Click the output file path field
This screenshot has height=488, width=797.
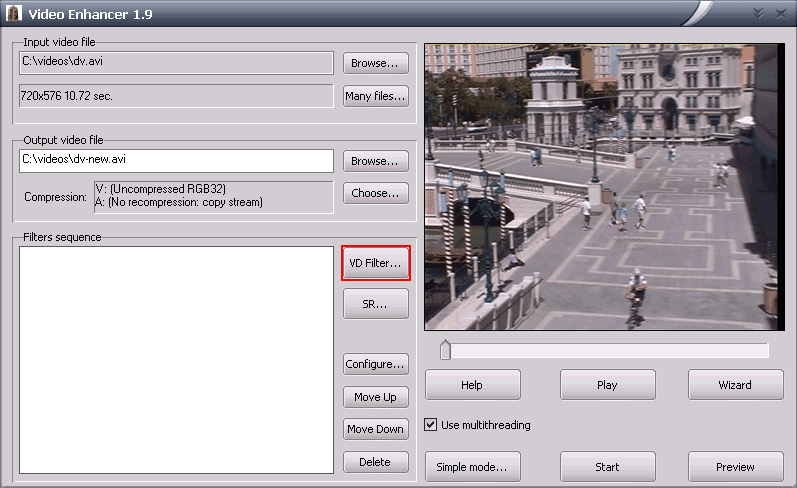[x=176, y=161]
